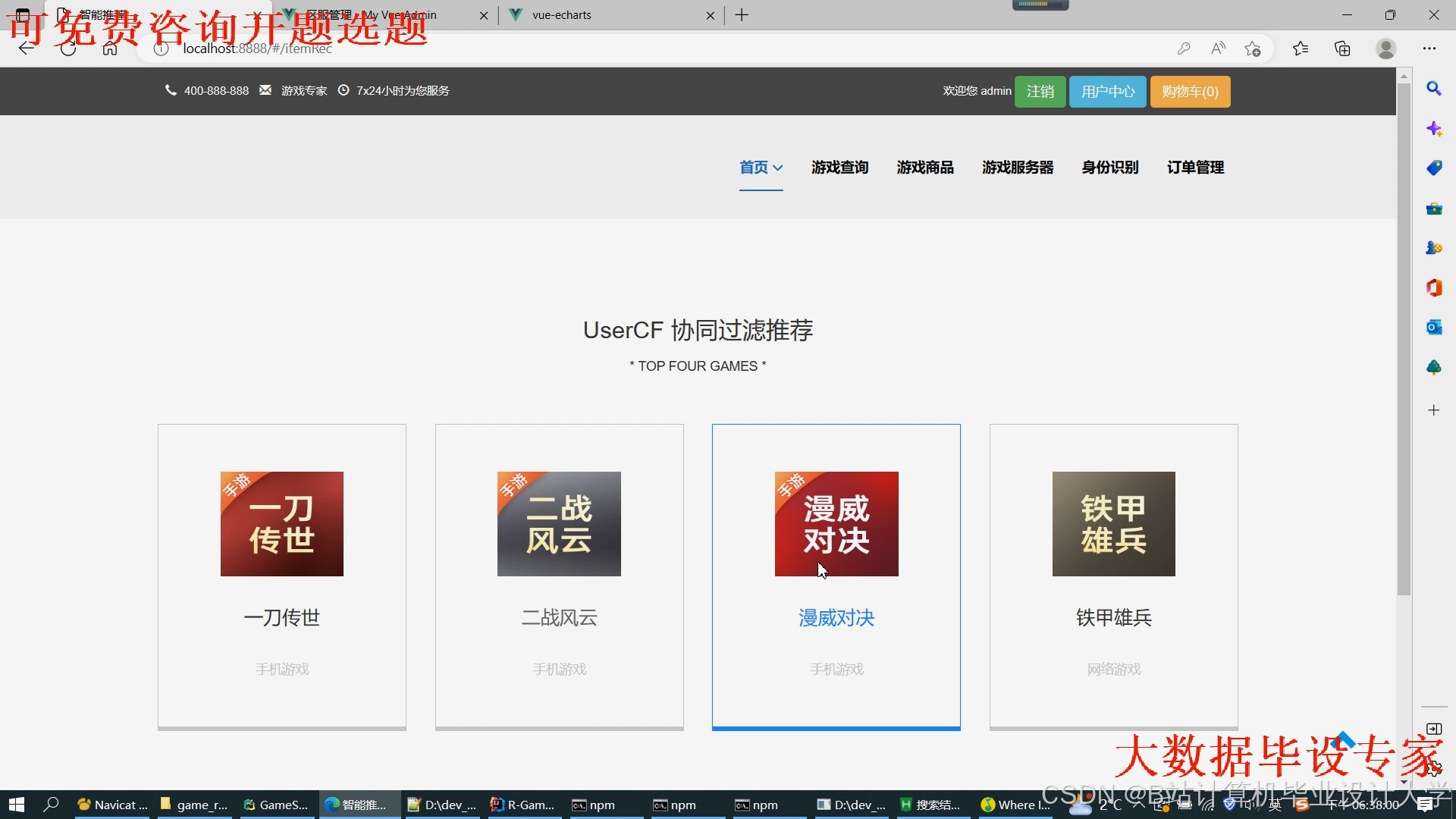Add a sidebar app with the plus icon
The height and width of the screenshot is (819, 1456).
1433,410
